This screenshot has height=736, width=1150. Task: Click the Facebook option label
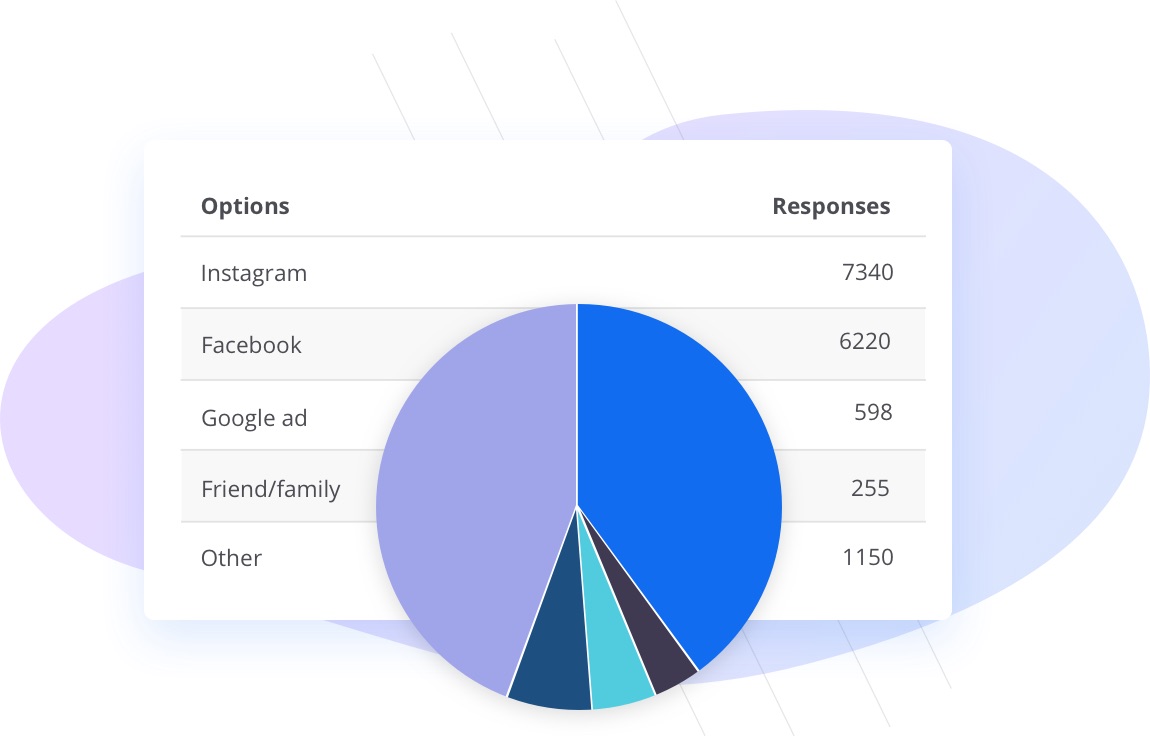coord(251,345)
